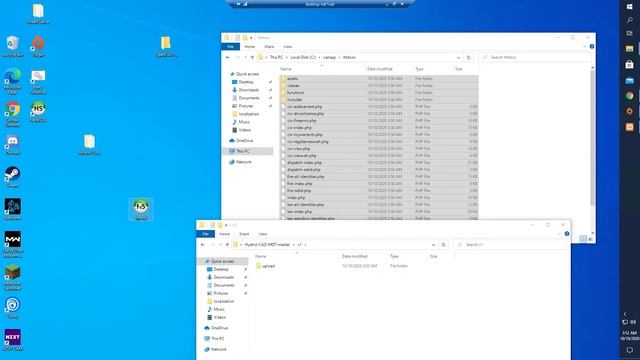640x360 pixels.
Task: Expand the address history dropdown in htdocs window
Action: click(x=459, y=58)
